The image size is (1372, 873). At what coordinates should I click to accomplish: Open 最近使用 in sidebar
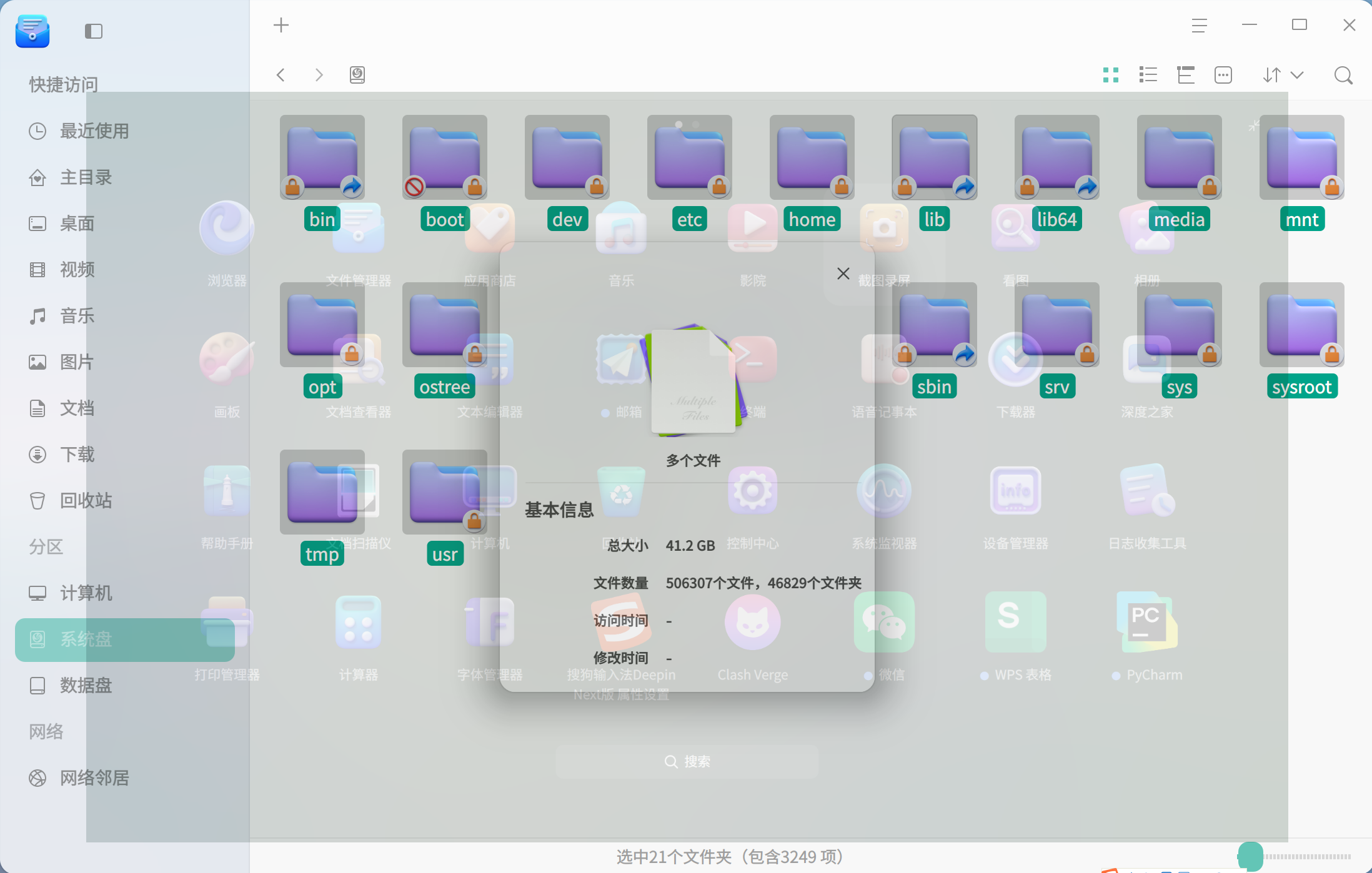pyautogui.click(x=125, y=131)
